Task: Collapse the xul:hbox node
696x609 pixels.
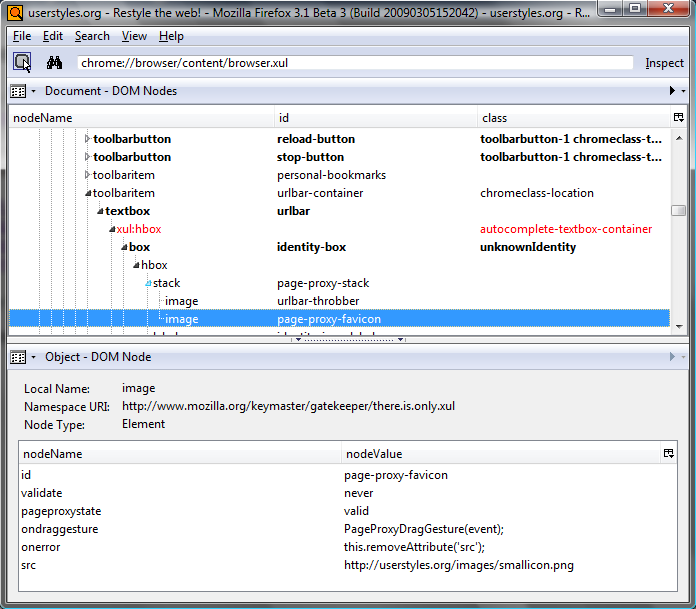Action: 112,229
